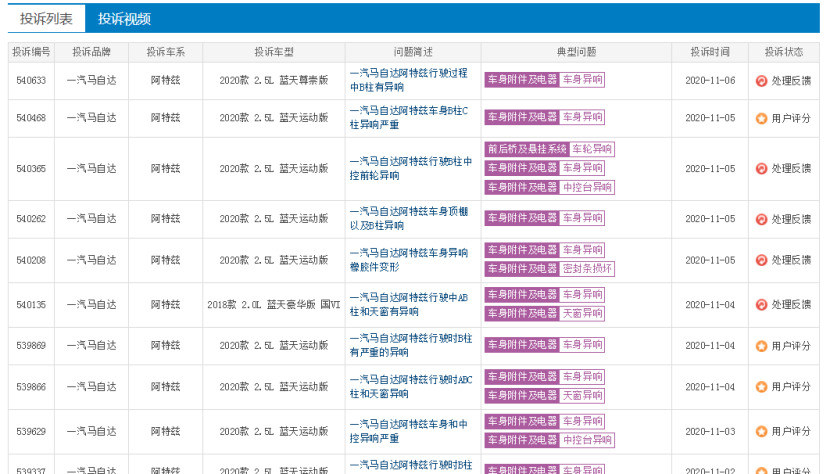
Task: Open complaint link 车身顶棚以及B柱异响
Action: pos(409,218)
